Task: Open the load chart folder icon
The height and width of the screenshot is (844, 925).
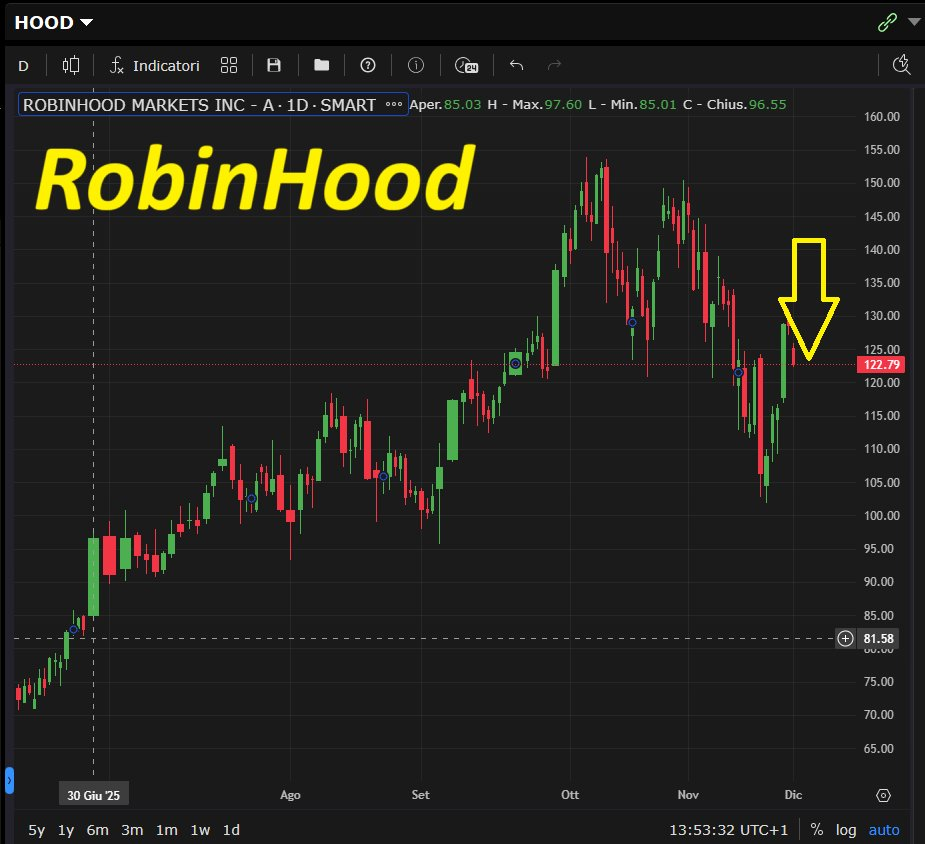Action: (x=321, y=65)
